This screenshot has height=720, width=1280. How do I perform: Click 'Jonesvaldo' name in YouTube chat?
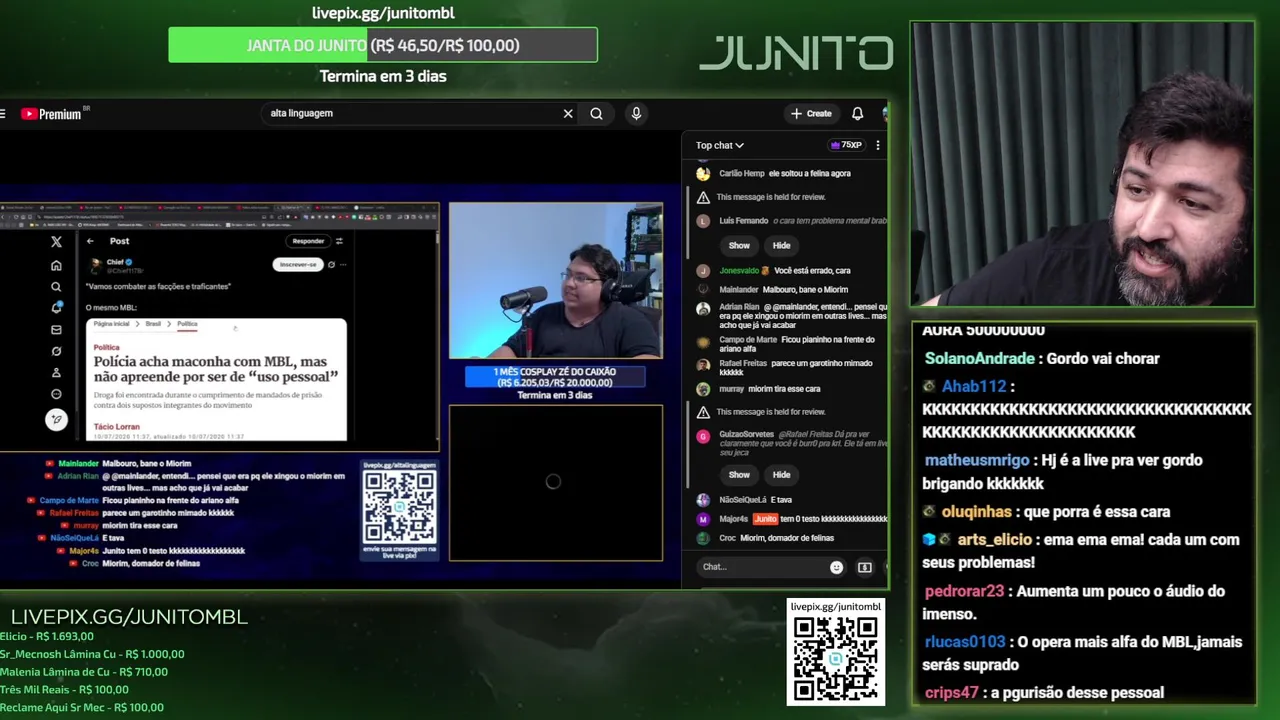click(x=739, y=270)
